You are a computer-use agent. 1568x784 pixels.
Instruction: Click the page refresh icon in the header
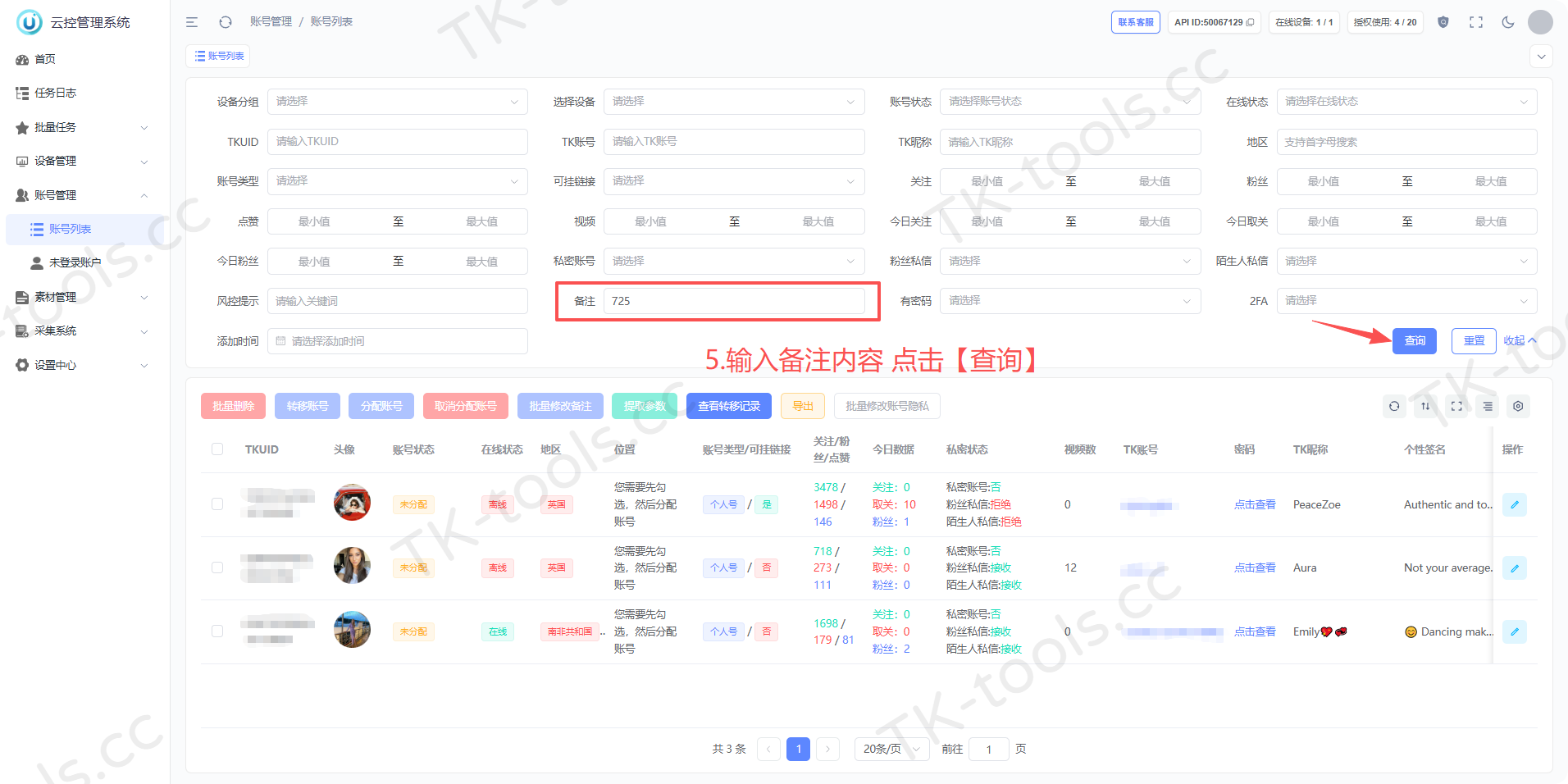coord(226,22)
